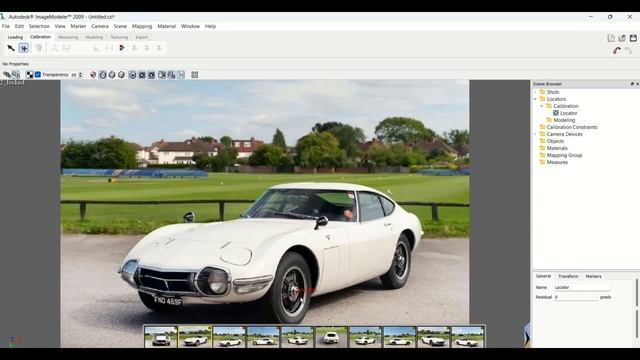The image size is (640, 360).
Task: Open the Markers properties tab
Action: tap(593, 276)
